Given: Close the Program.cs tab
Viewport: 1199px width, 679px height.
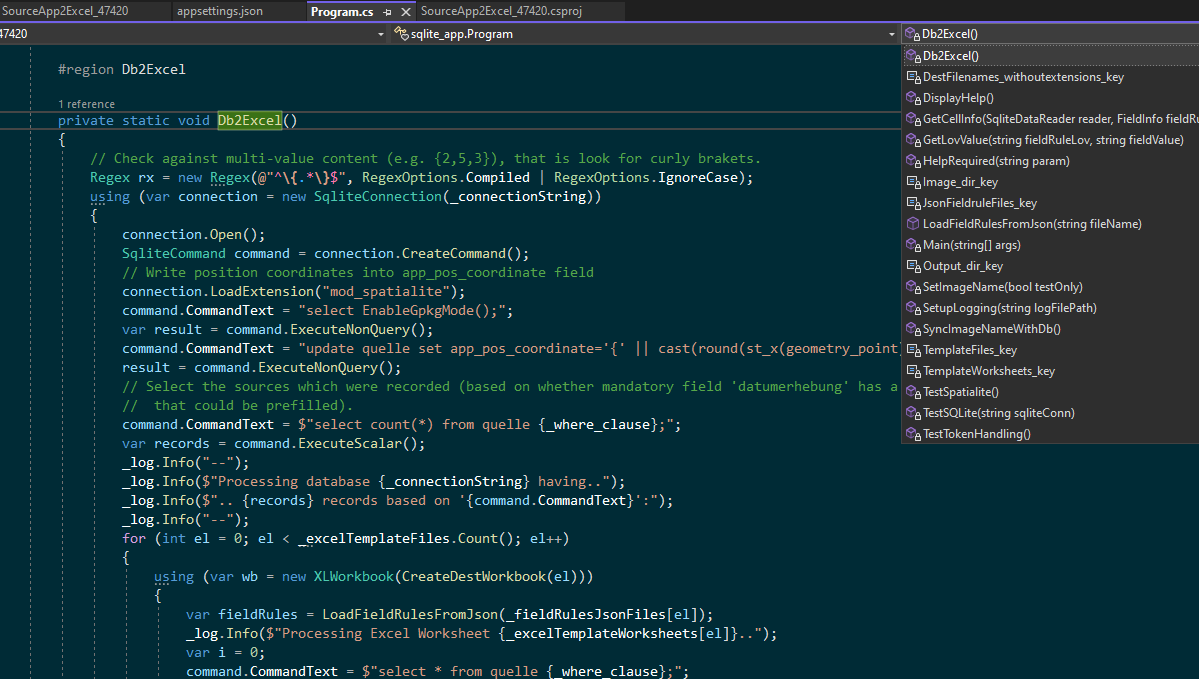Looking at the screenshot, I should 405,12.
